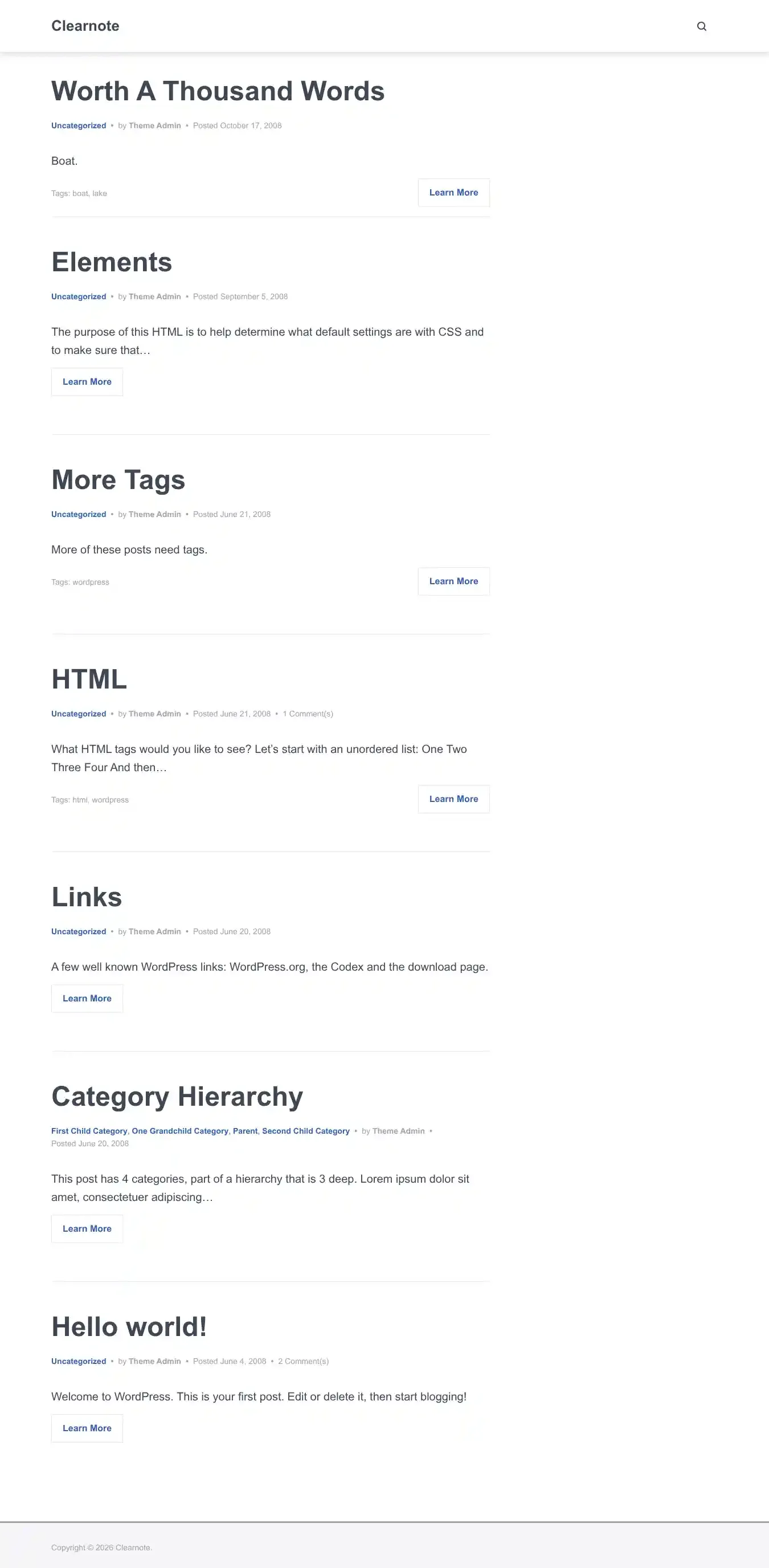
Task: Go to Clearnote site title homepage
Action: tap(85, 26)
